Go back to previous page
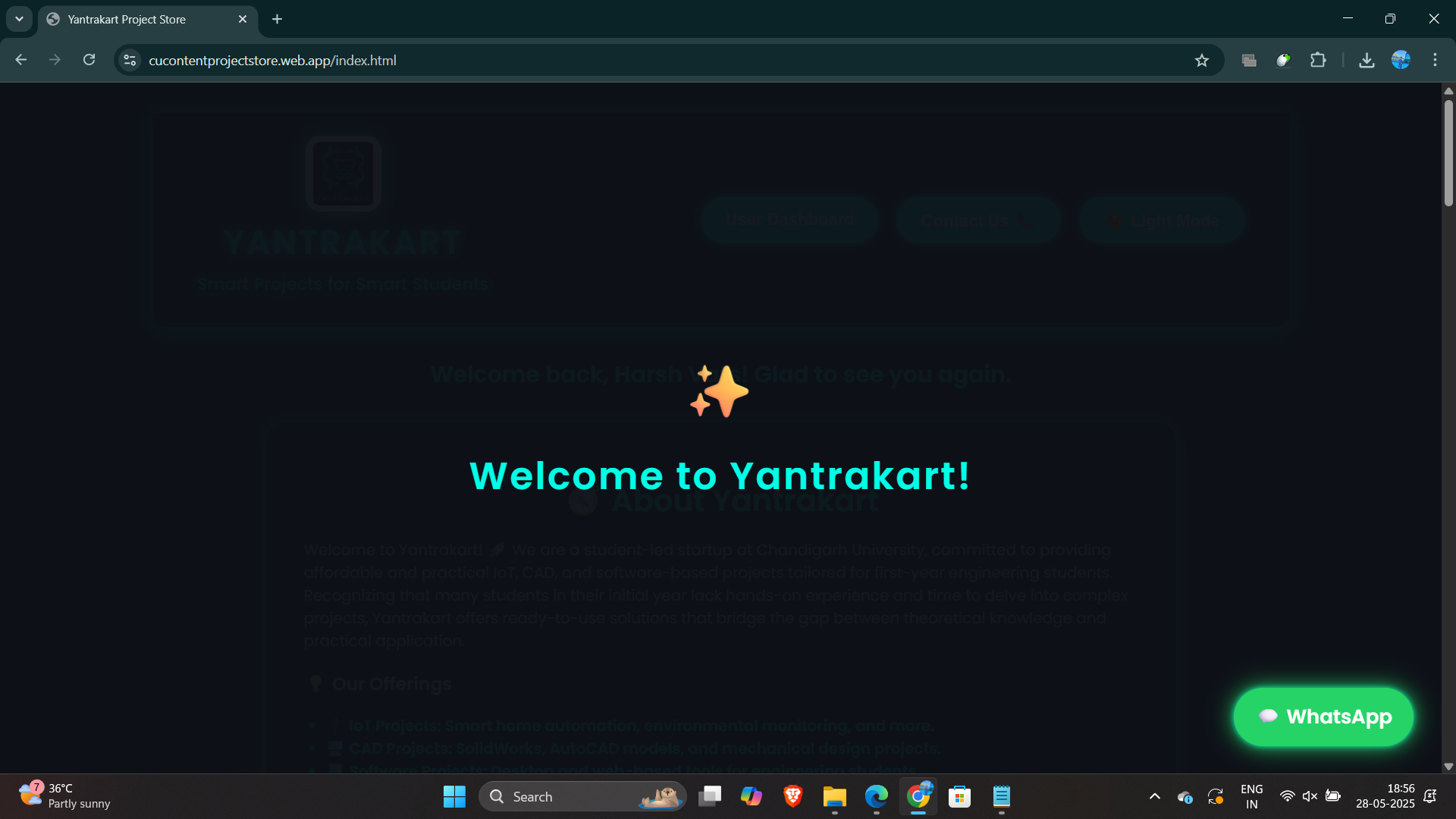 click(x=21, y=60)
